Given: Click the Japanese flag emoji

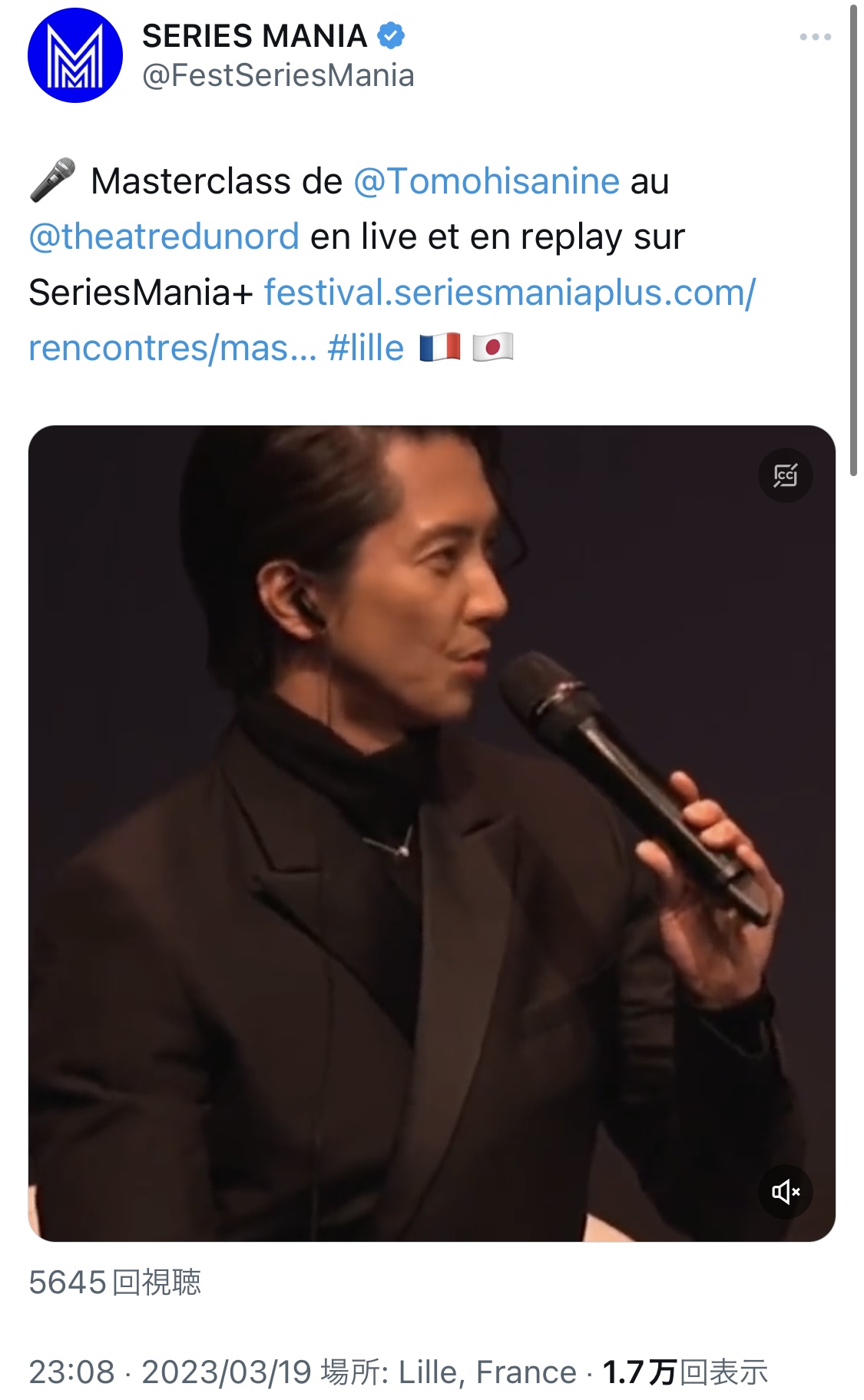Looking at the screenshot, I should coord(492,347).
